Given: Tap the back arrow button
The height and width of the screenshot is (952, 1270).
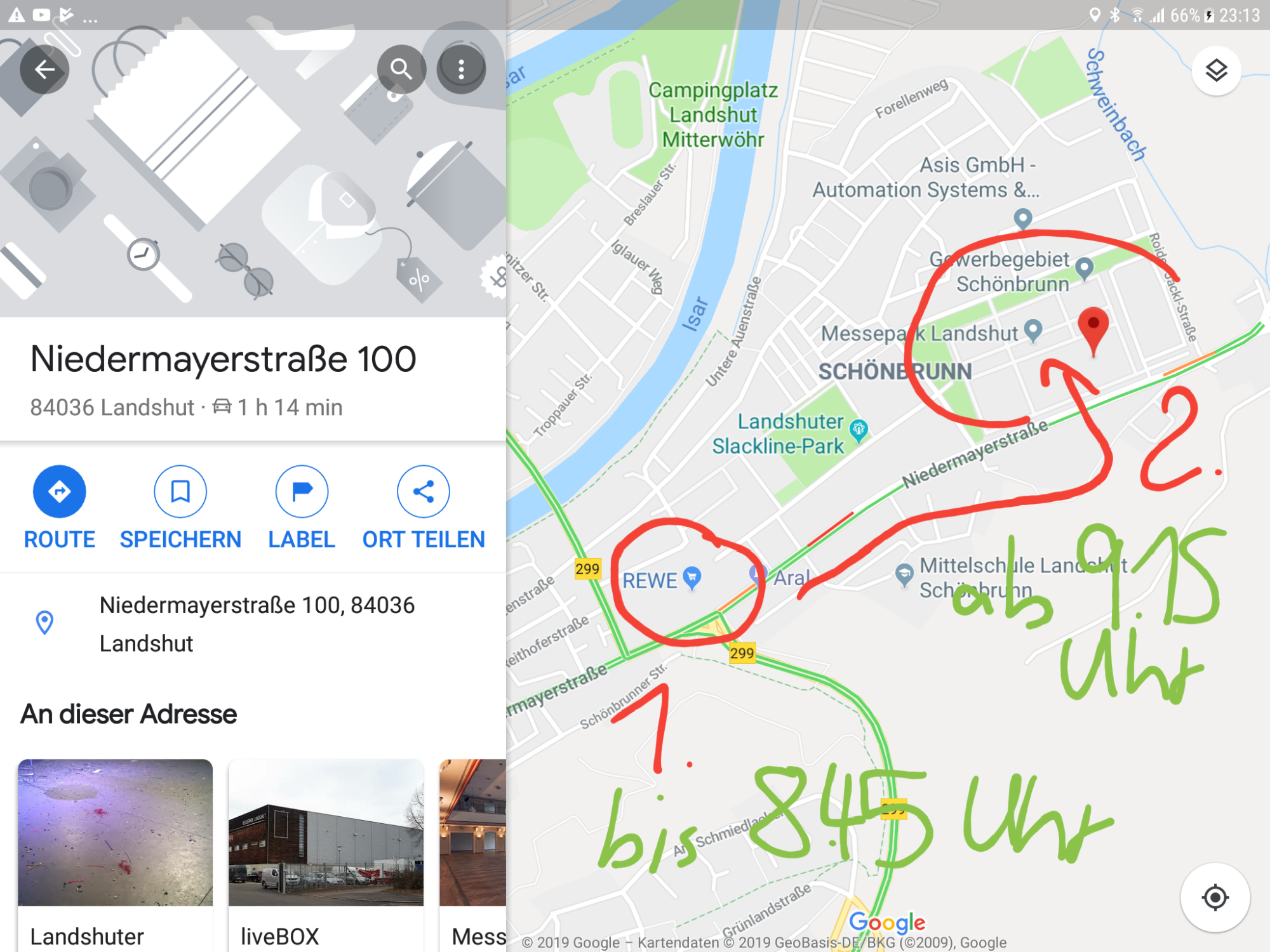Looking at the screenshot, I should [44, 69].
